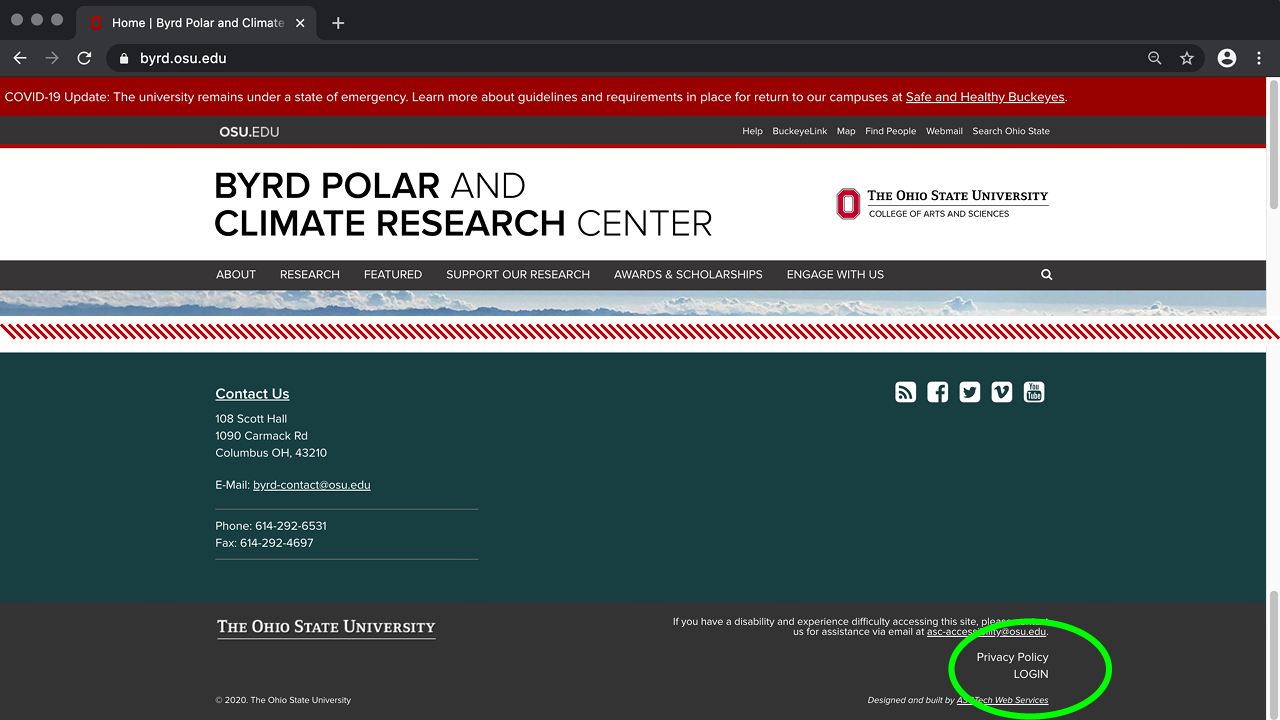Click the asc-accessibility@osu.edu email link
Viewport: 1280px width, 720px height.
[986, 632]
